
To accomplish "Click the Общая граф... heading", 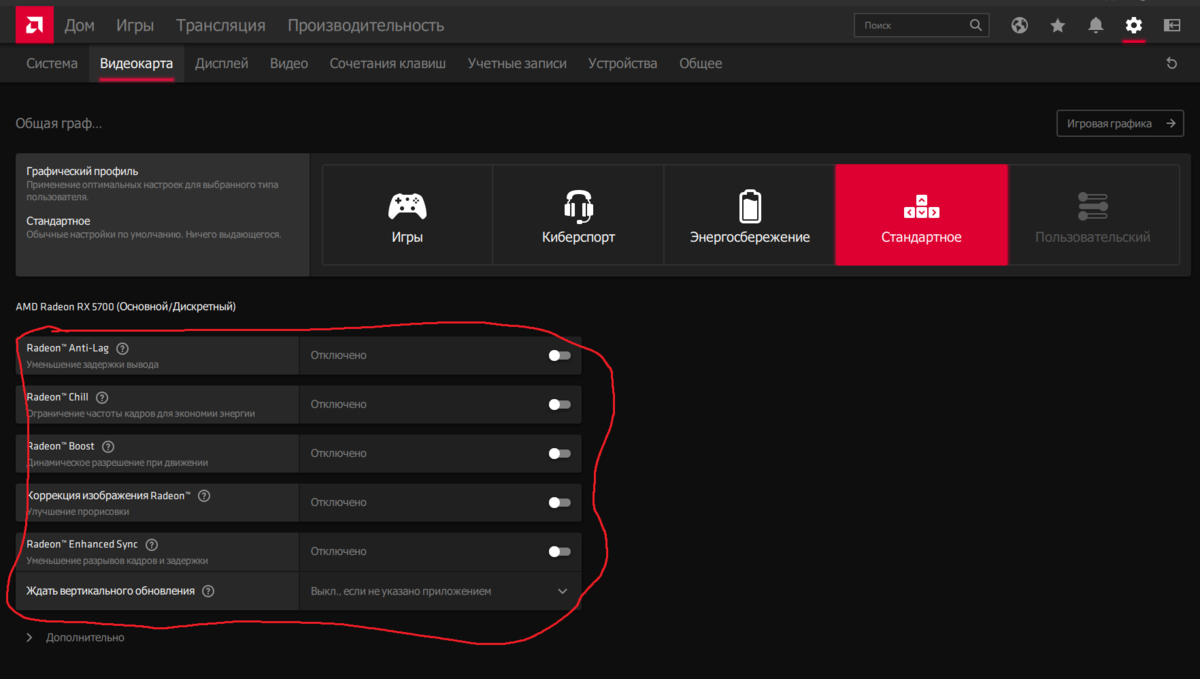I will tap(59, 123).
